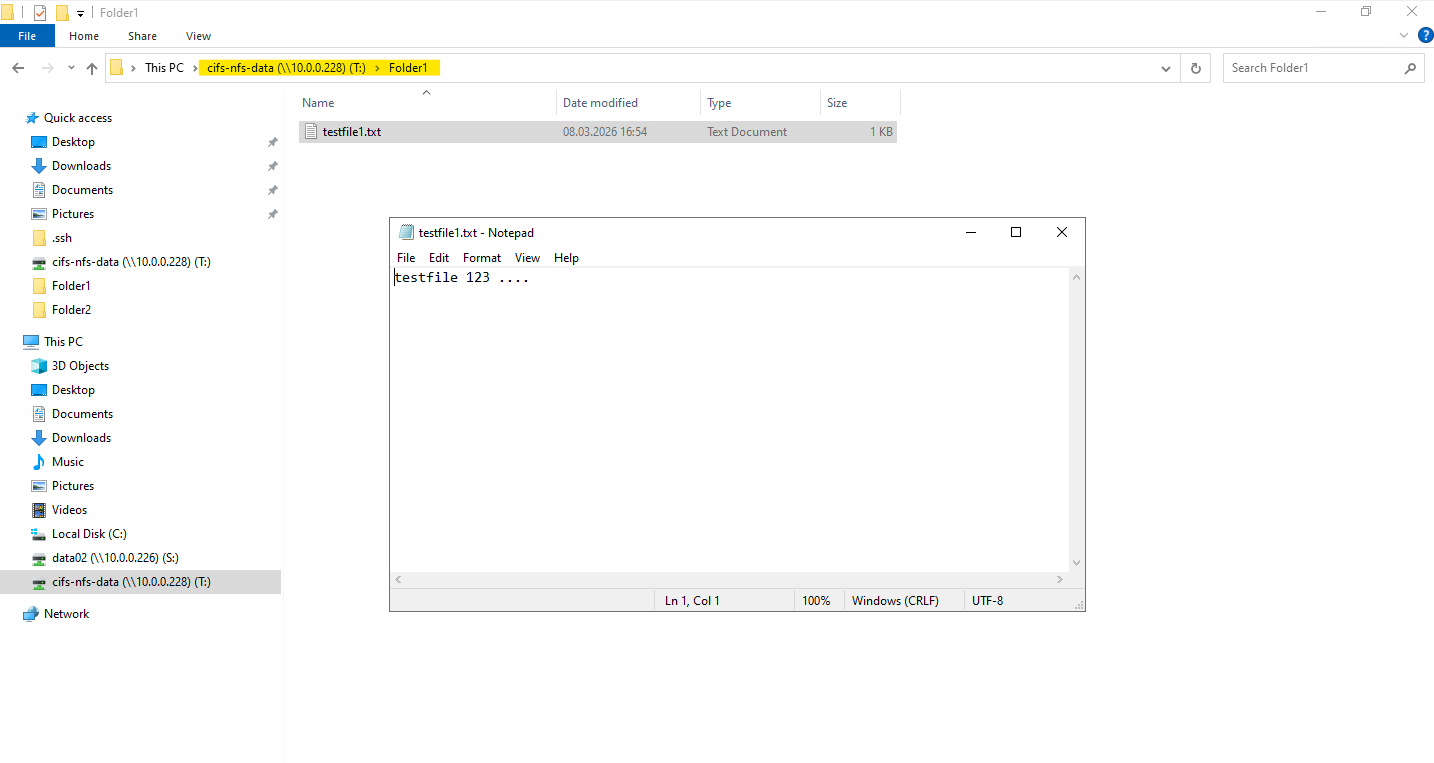The width and height of the screenshot is (1434, 763).
Task: Open Explorer Help icon
Action: (1425, 35)
